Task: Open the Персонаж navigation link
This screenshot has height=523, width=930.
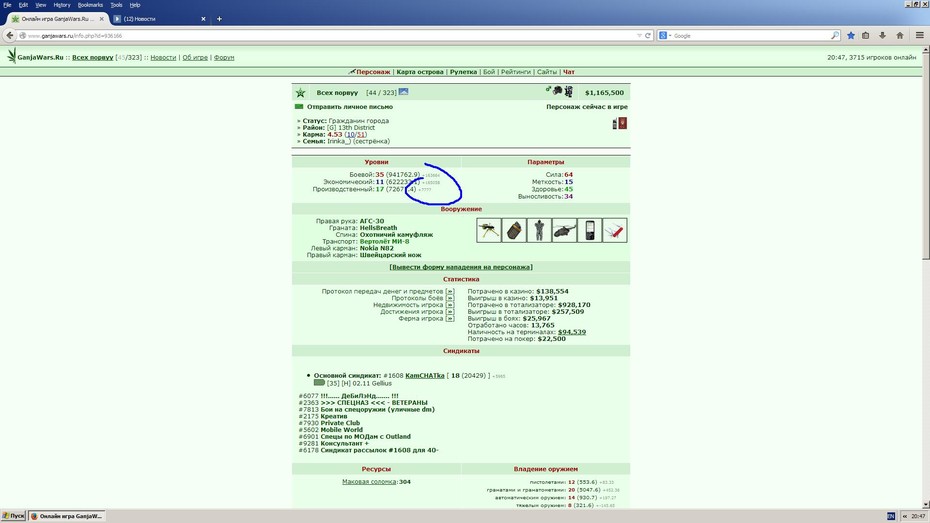Action: (373, 72)
